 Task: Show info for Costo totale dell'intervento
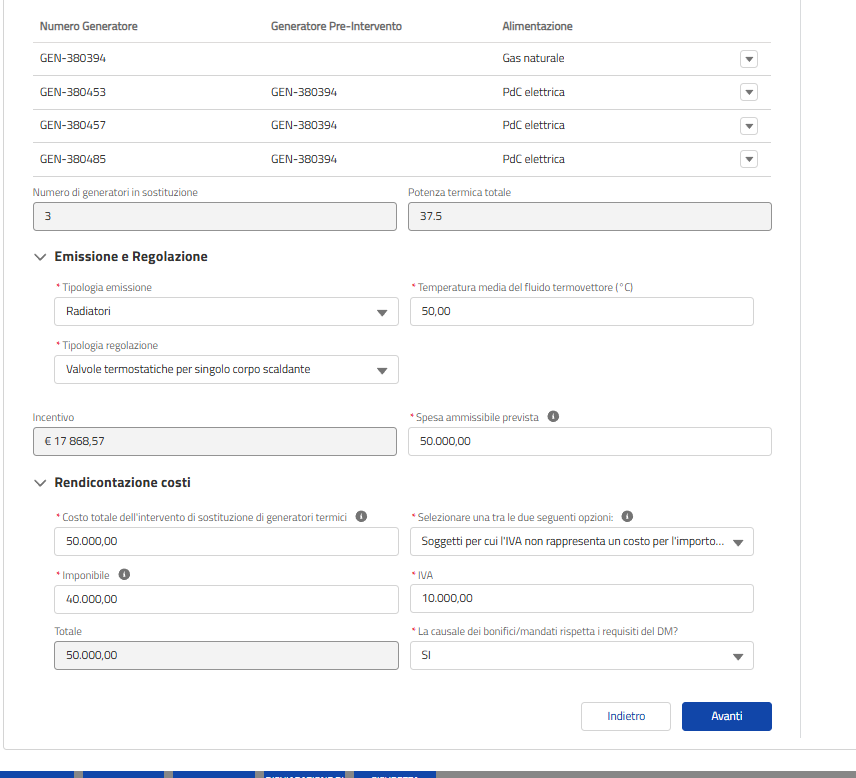(x=361, y=516)
